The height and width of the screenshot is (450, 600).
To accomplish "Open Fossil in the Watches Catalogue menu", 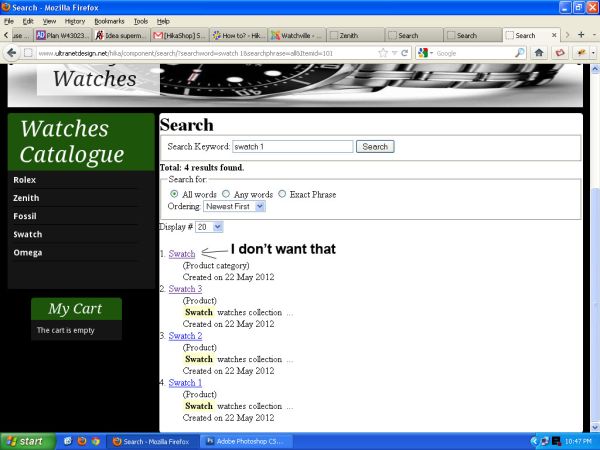I will pos(25,216).
